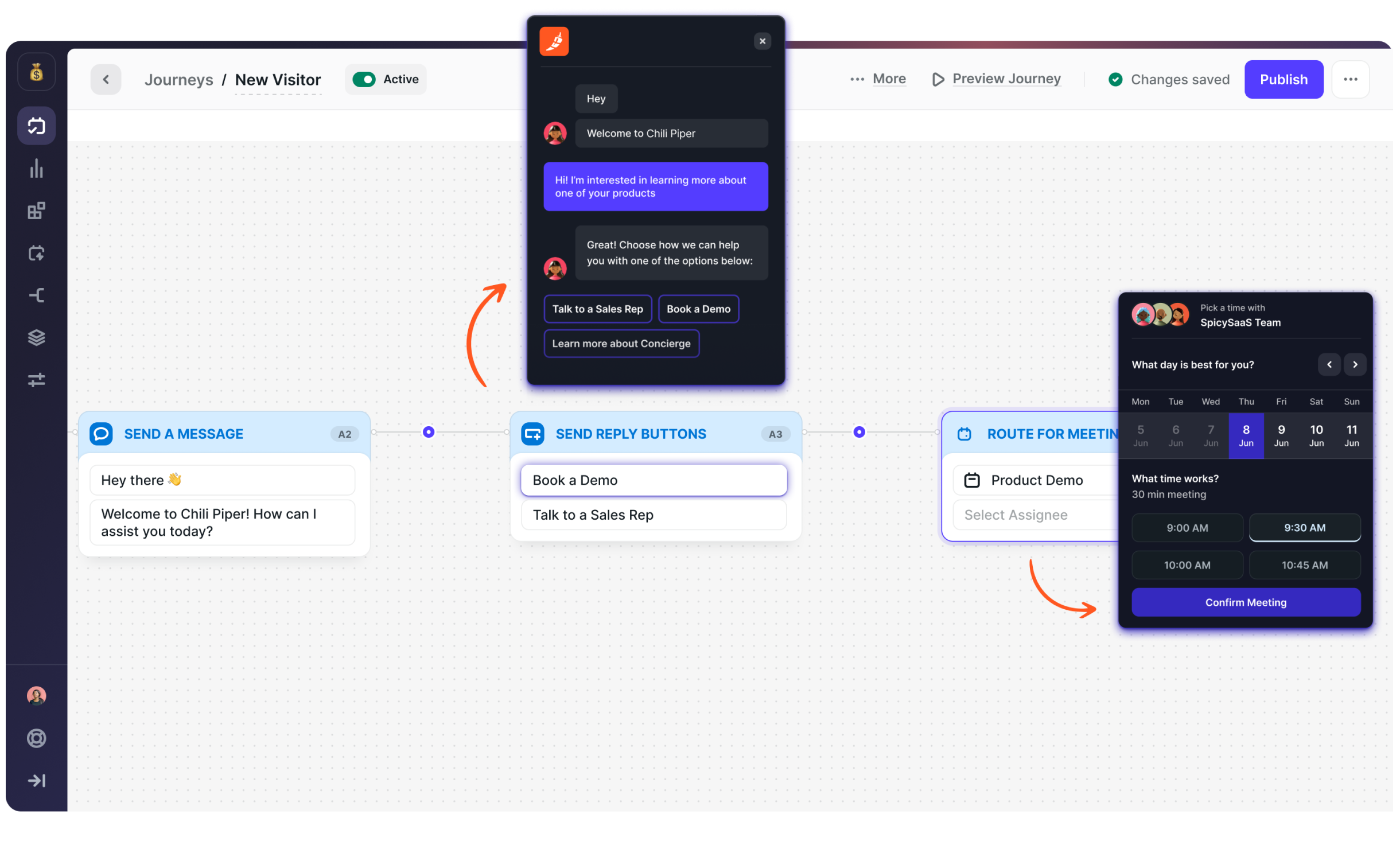
Task: Click the workflow/routes icon in left sidebar
Action: coord(35,296)
